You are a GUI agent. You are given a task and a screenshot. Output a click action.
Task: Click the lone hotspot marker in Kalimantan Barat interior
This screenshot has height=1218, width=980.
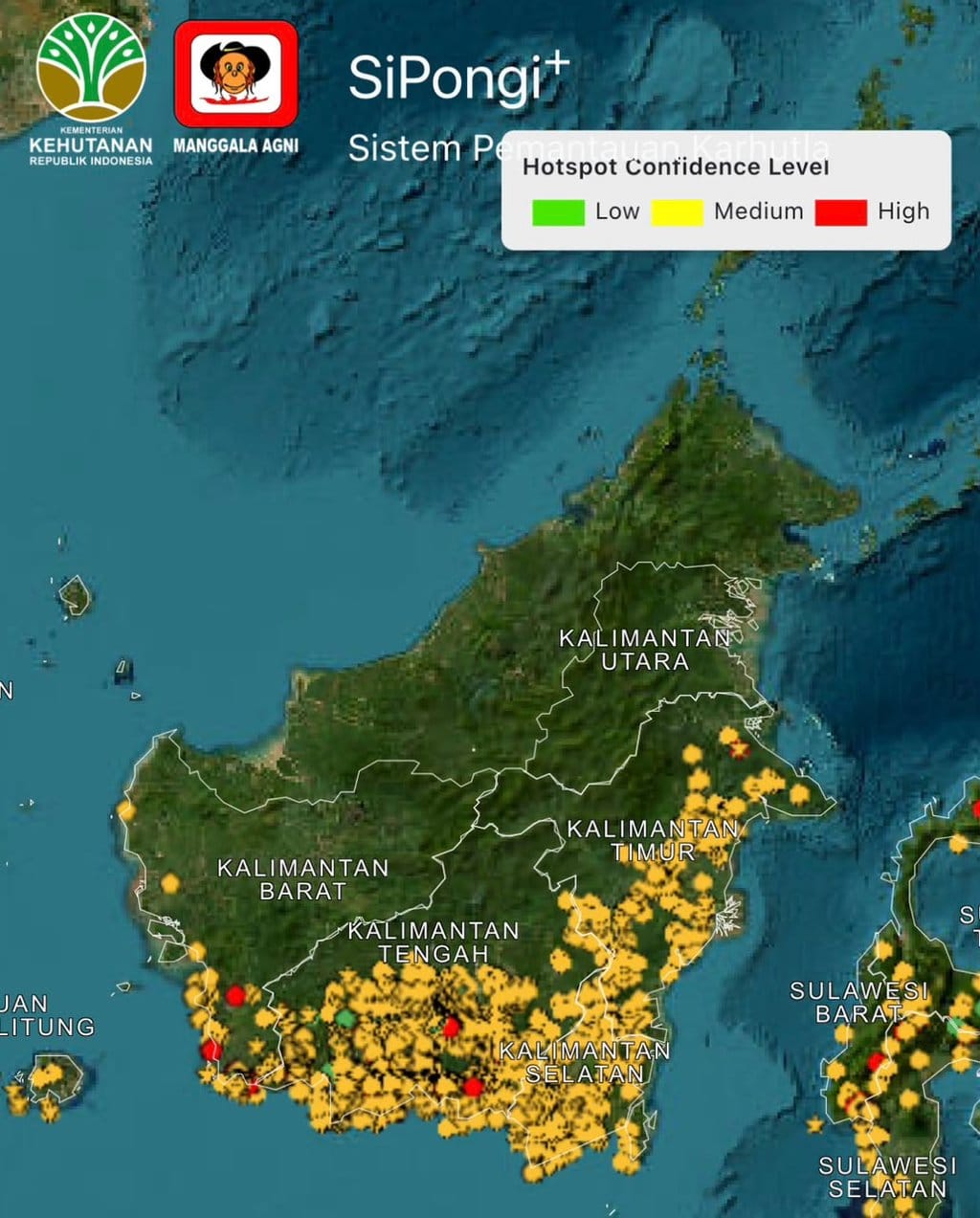[170, 883]
